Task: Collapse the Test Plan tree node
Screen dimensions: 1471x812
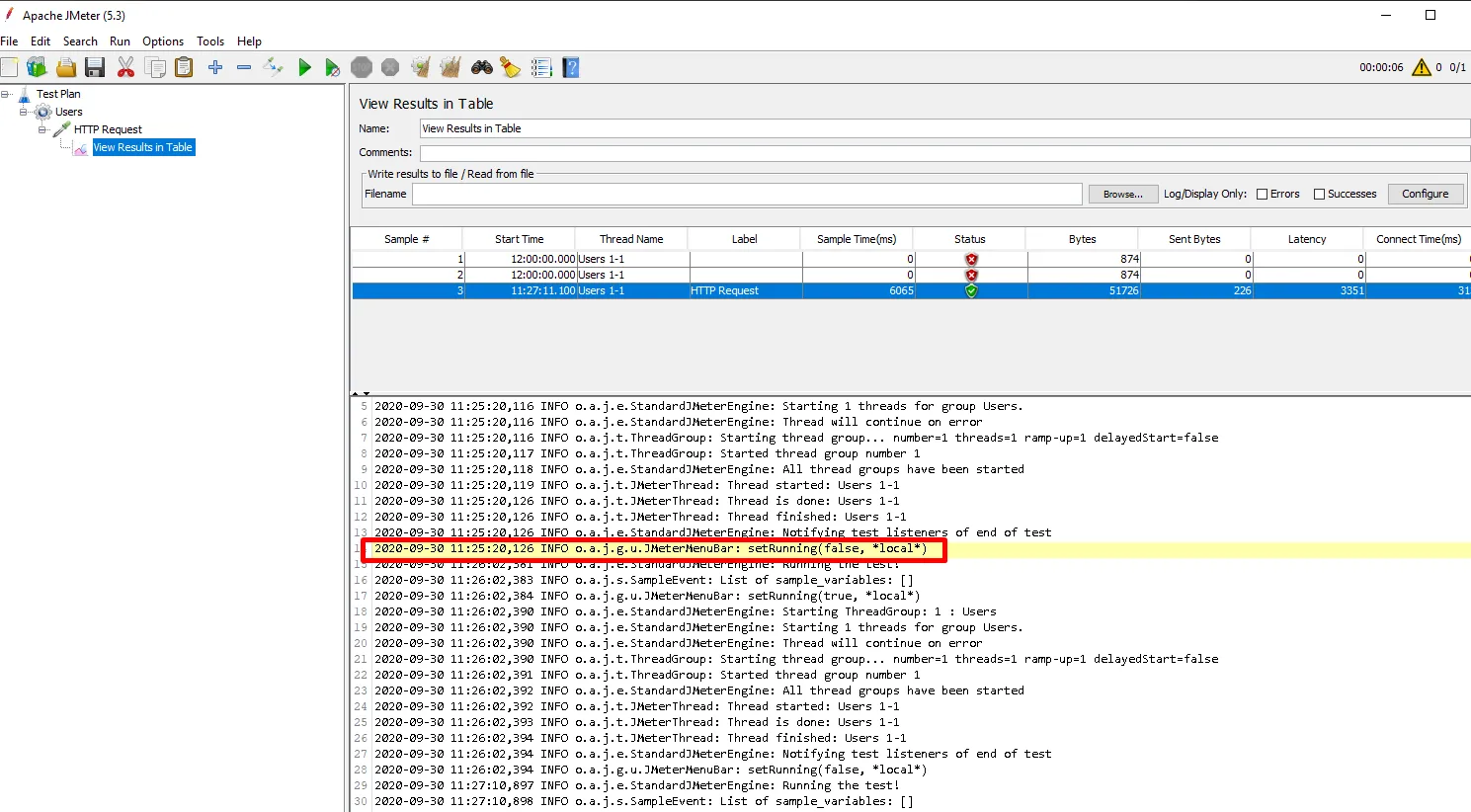Action: coord(6,94)
